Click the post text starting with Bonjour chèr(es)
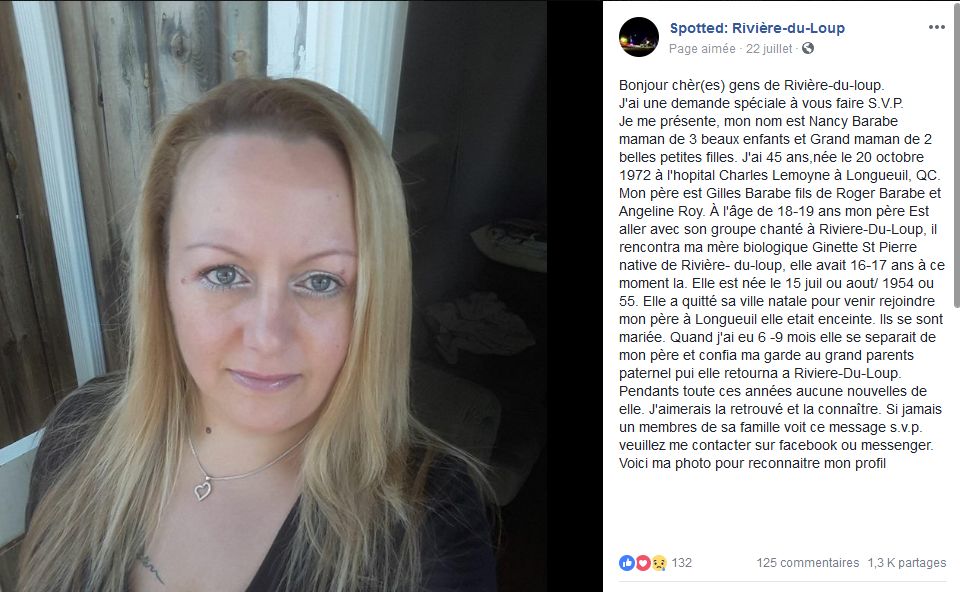This screenshot has width=960, height=592. tap(782, 274)
